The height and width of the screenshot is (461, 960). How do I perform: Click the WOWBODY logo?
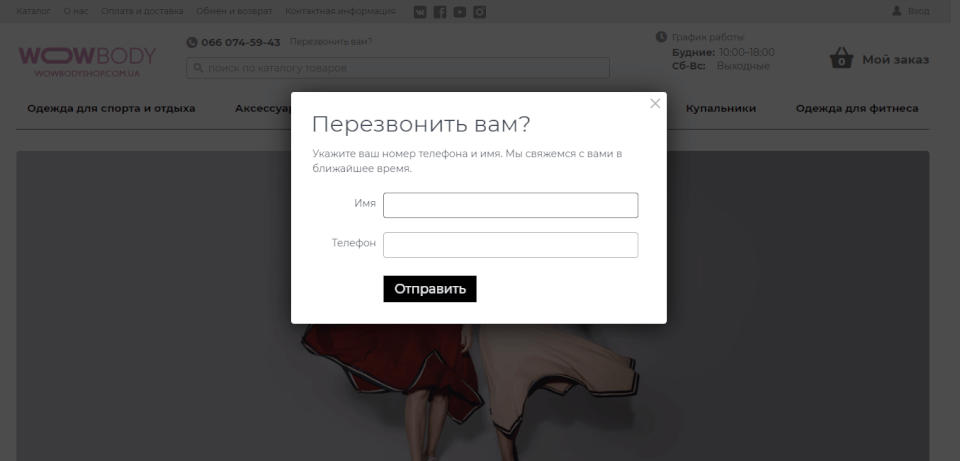[x=87, y=62]
